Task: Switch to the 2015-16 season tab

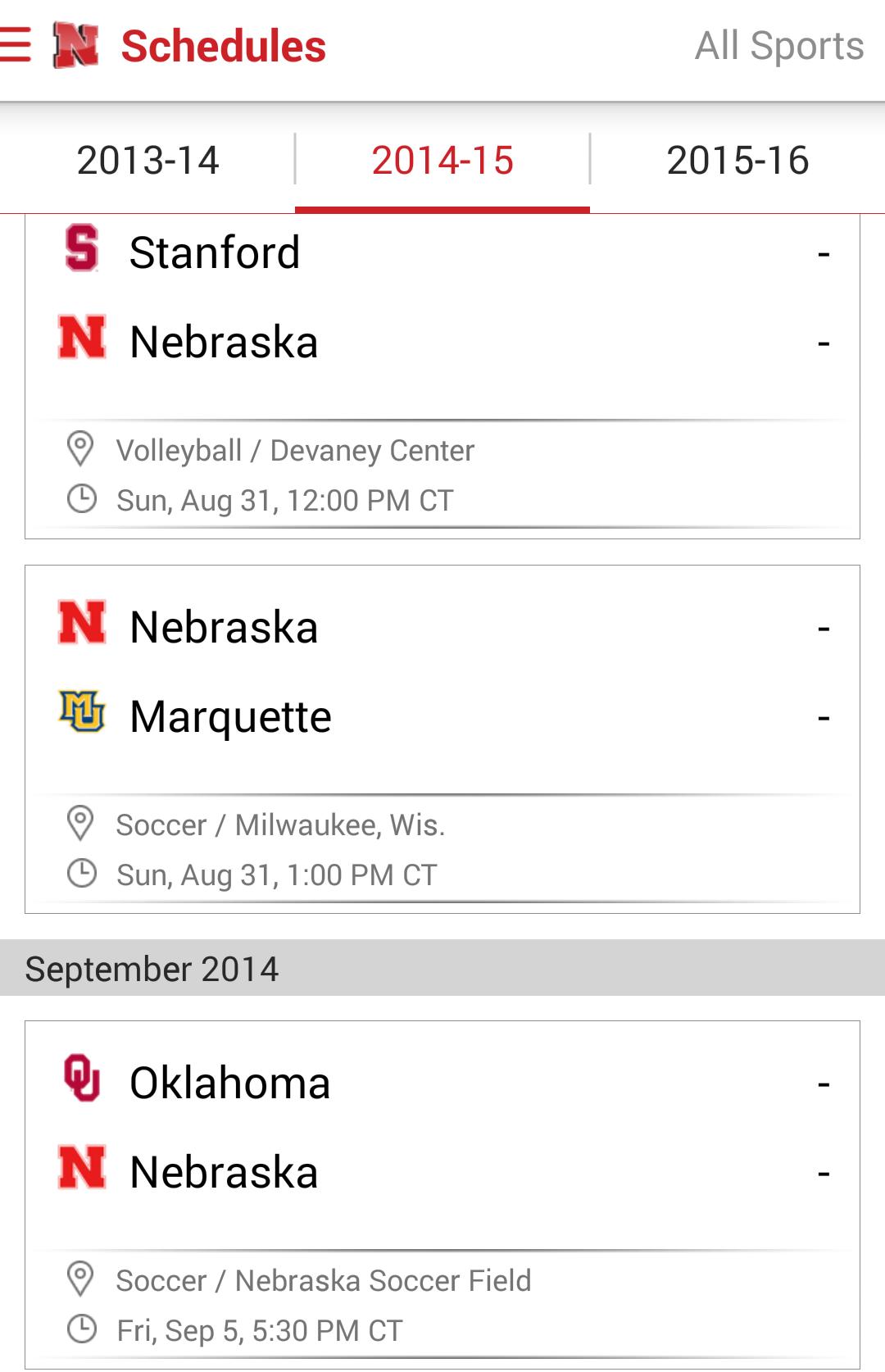Action: (737, 160)
